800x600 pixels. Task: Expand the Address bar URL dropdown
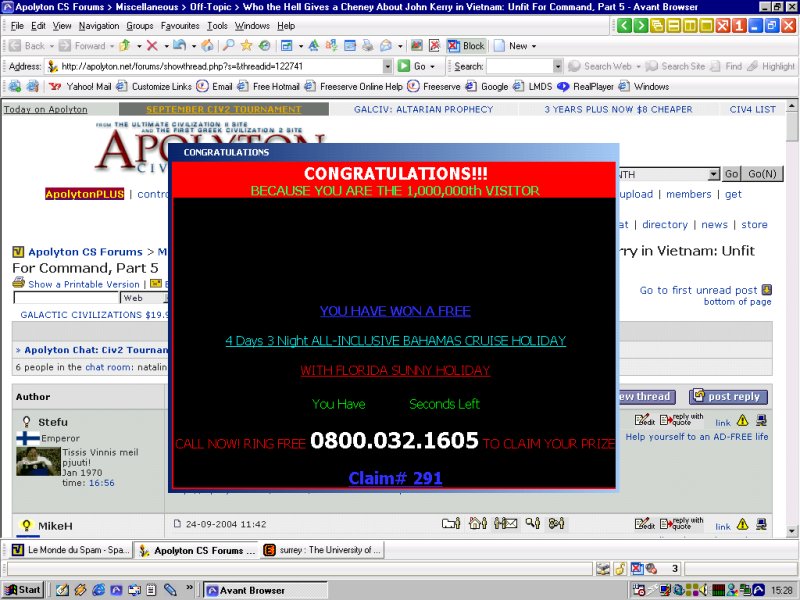pyautogui.click(x=387, y=66)
